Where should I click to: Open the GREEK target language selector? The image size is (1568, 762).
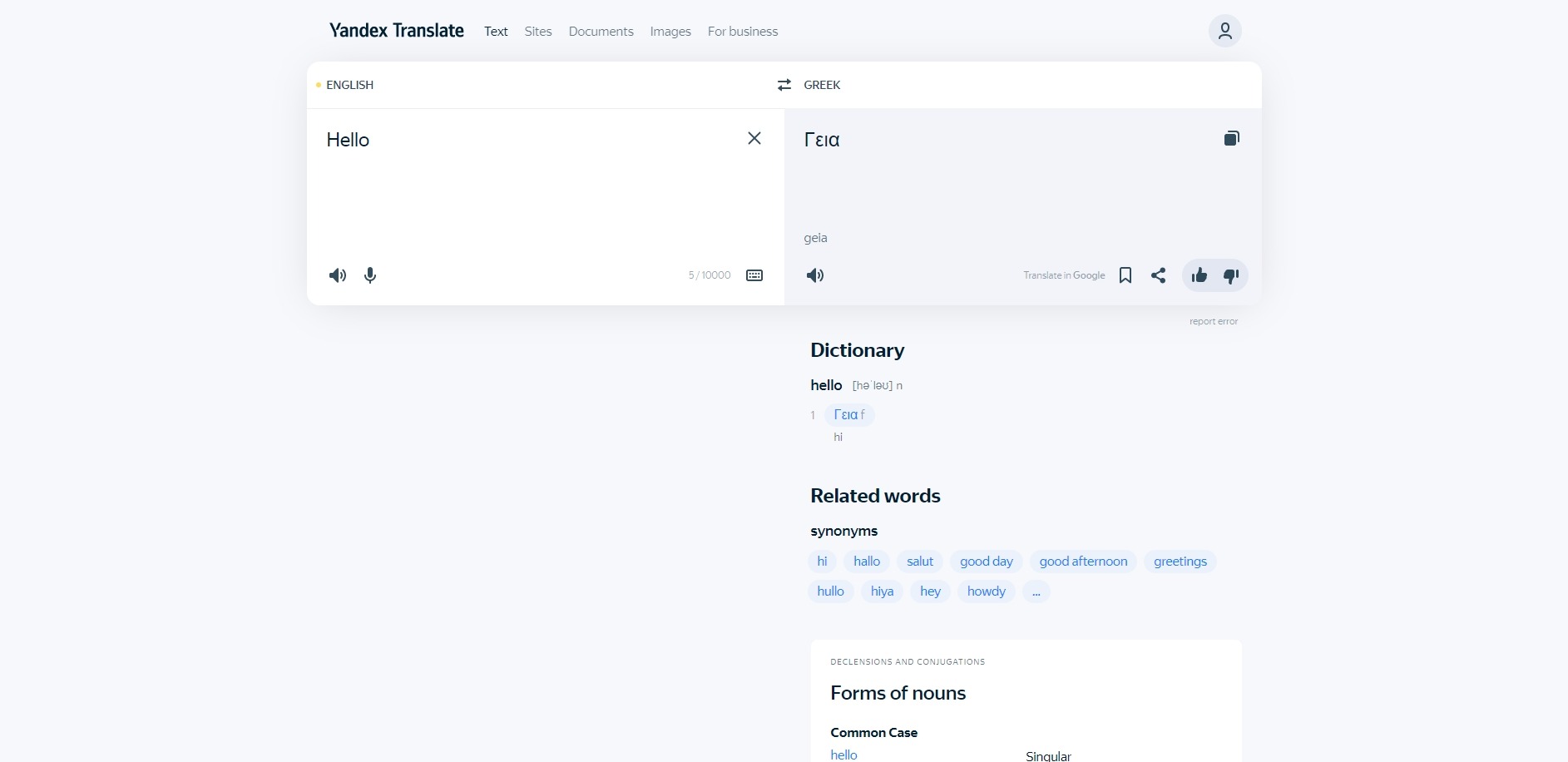tap(822, 85)
